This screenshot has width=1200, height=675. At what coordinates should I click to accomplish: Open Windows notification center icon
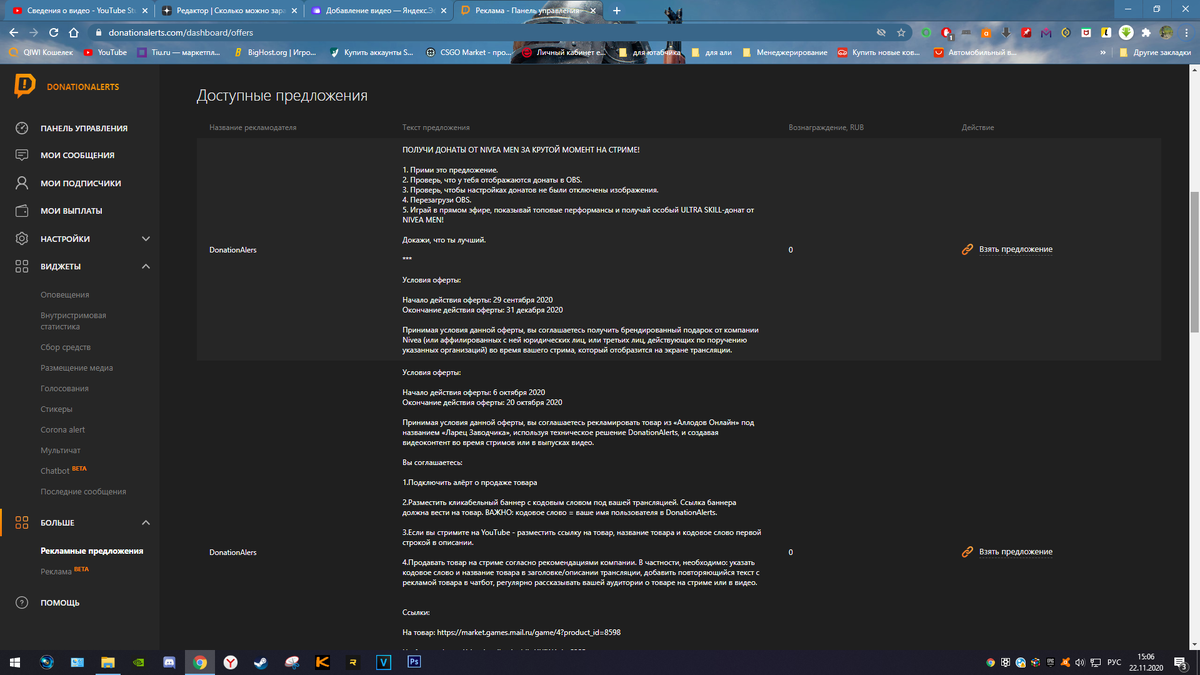(x=1180, y=662)
